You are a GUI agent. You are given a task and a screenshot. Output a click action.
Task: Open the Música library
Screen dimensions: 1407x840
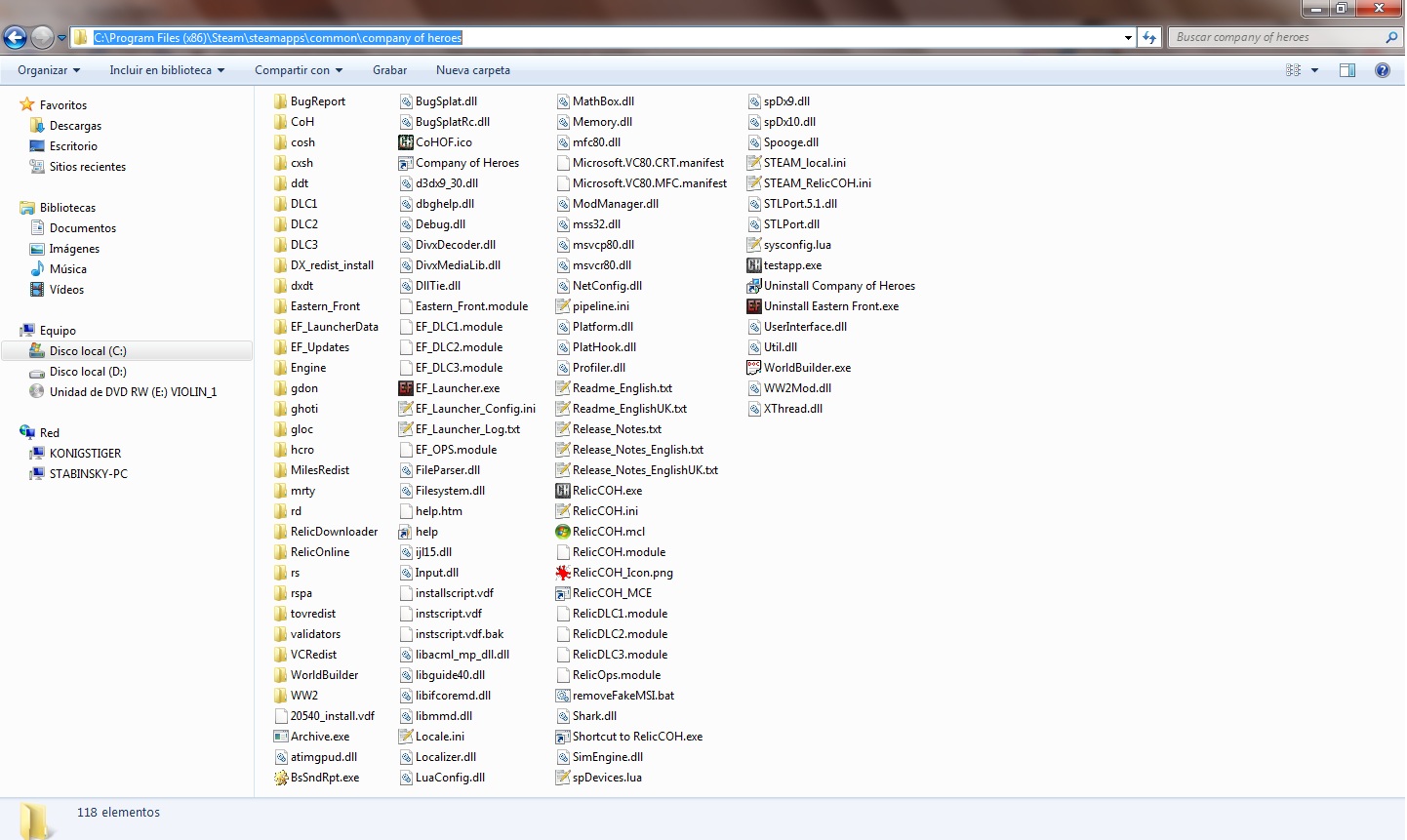point(68,269)
